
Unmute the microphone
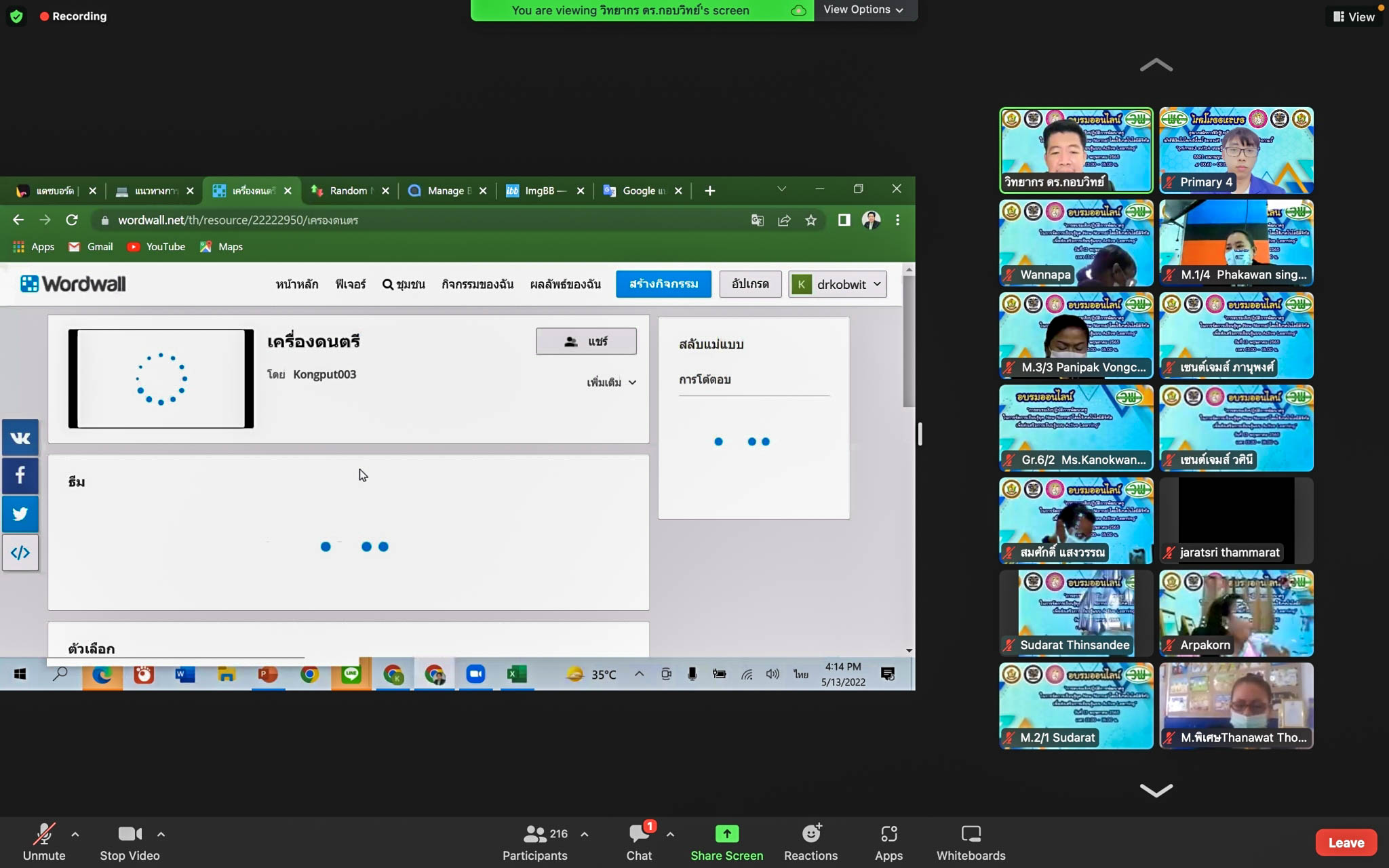(x=44, y=833)
